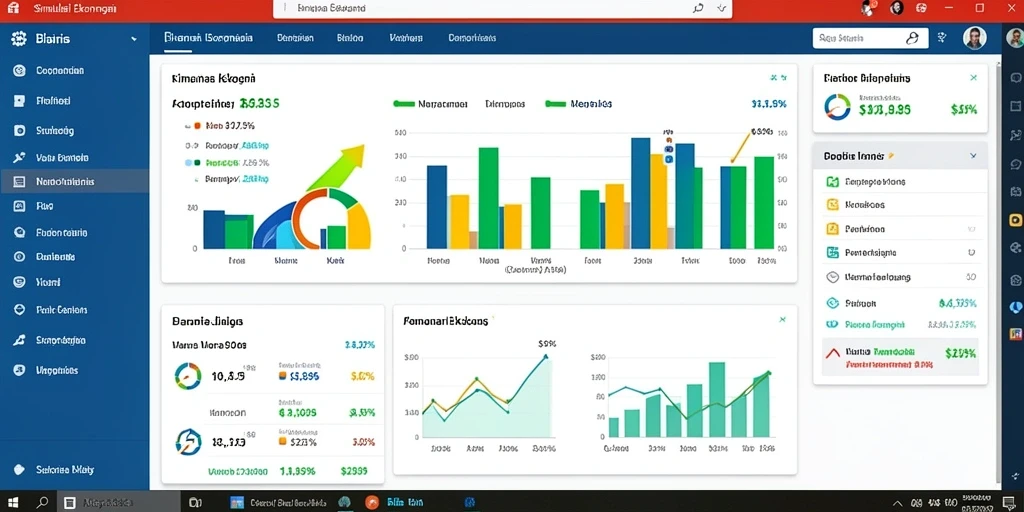
Task: Click the green icon in first Doobis list row
Action: tap(832, 182)
